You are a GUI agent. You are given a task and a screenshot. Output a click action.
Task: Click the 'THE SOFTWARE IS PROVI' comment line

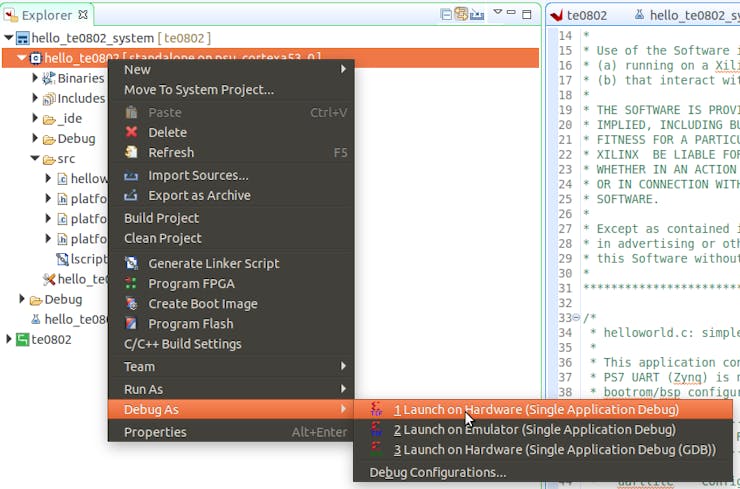pyautogui.click(x=661, y=110)
